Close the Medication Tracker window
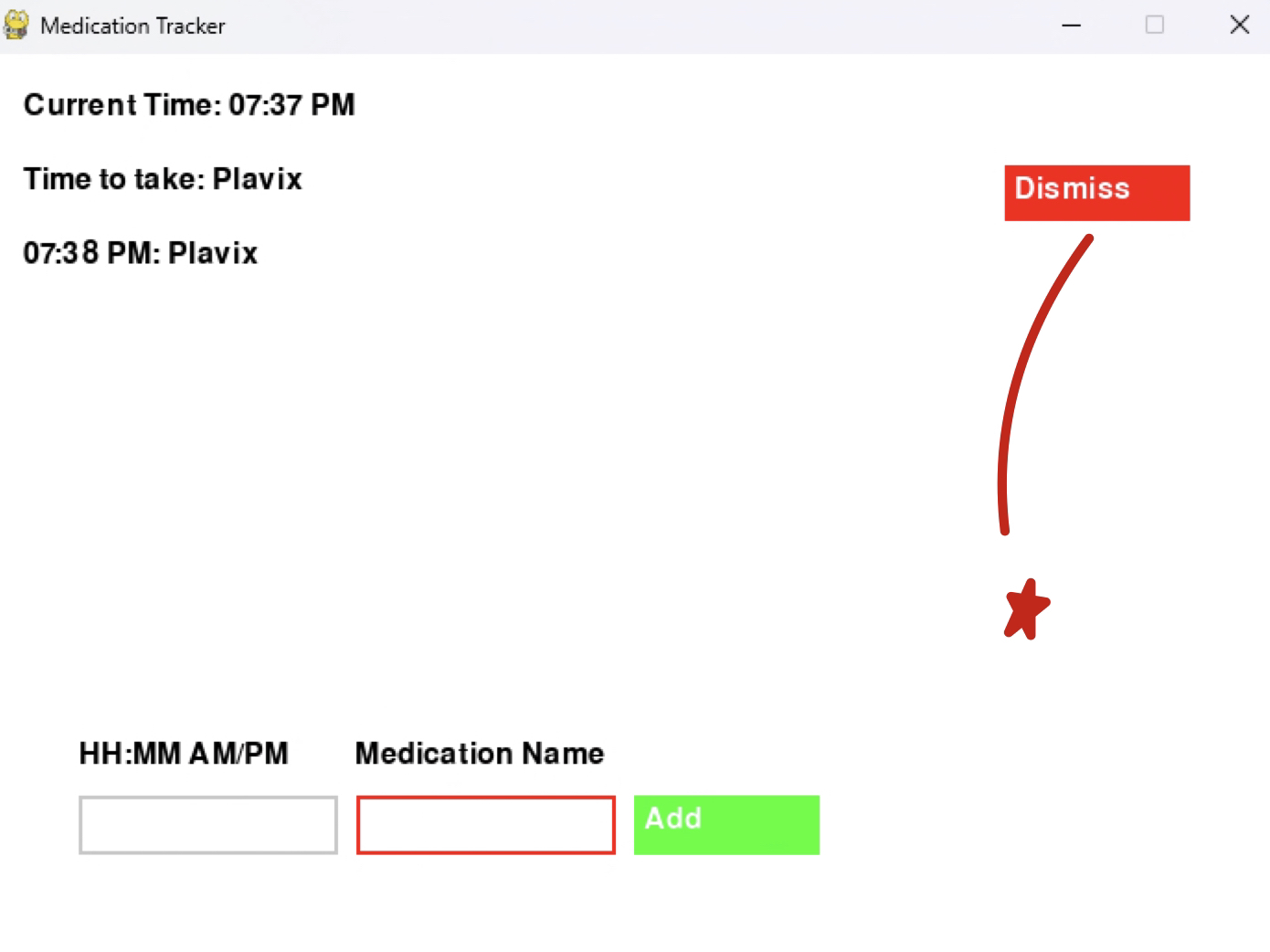 (1239, 26)
